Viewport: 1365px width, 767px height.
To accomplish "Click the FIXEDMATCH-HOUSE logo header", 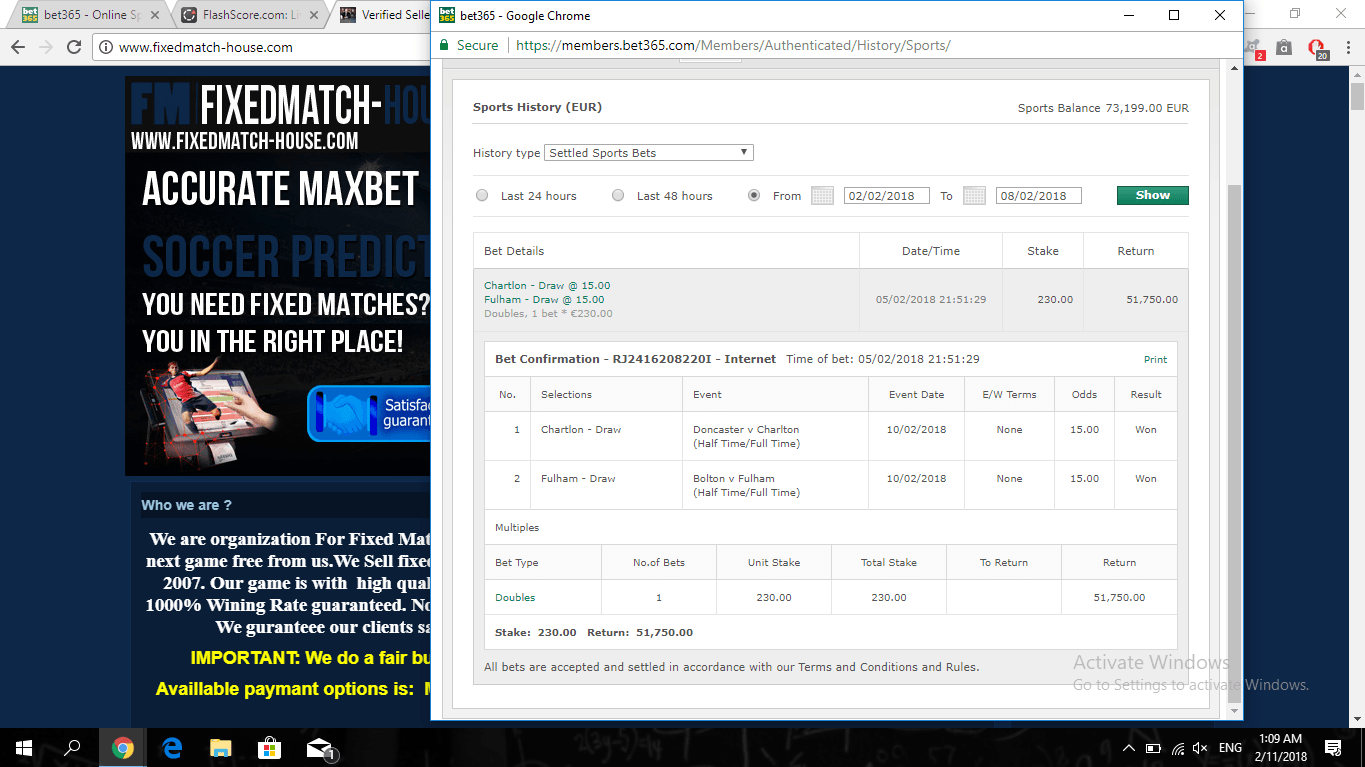I will click(x=280, y=115).
